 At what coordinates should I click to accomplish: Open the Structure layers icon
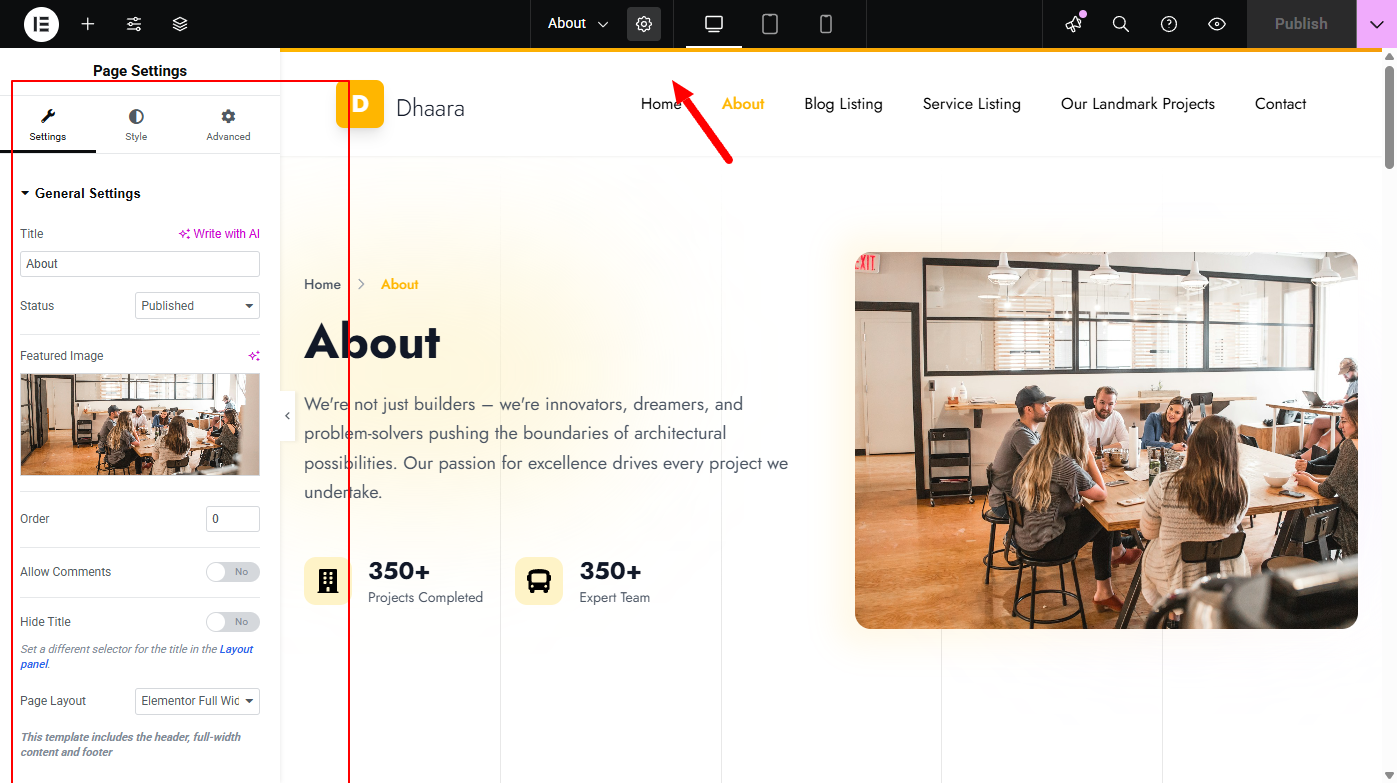[180, 24]
